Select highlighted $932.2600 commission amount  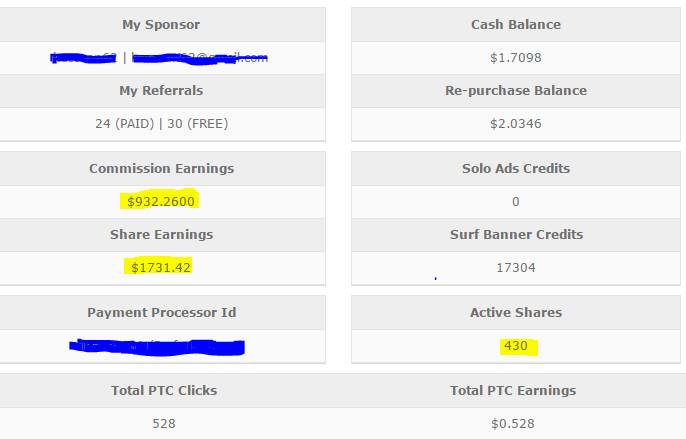click(x=161, y=201)
